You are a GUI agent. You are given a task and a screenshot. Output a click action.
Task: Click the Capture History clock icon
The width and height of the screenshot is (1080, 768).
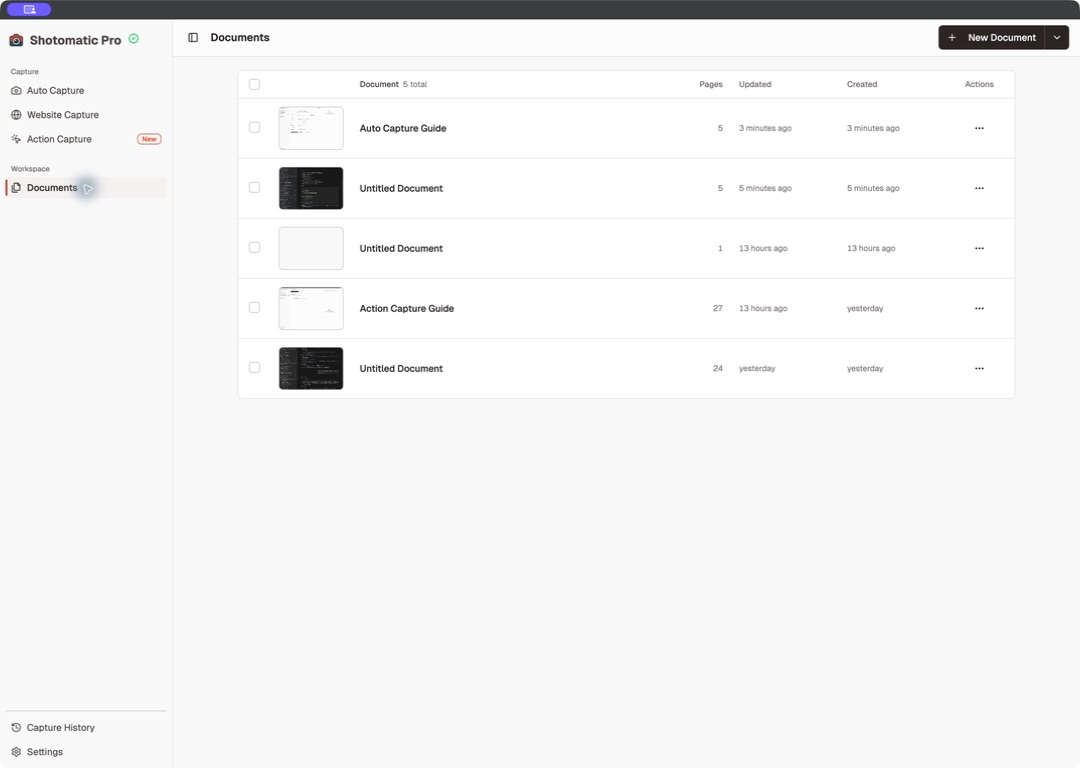(16, 727)
